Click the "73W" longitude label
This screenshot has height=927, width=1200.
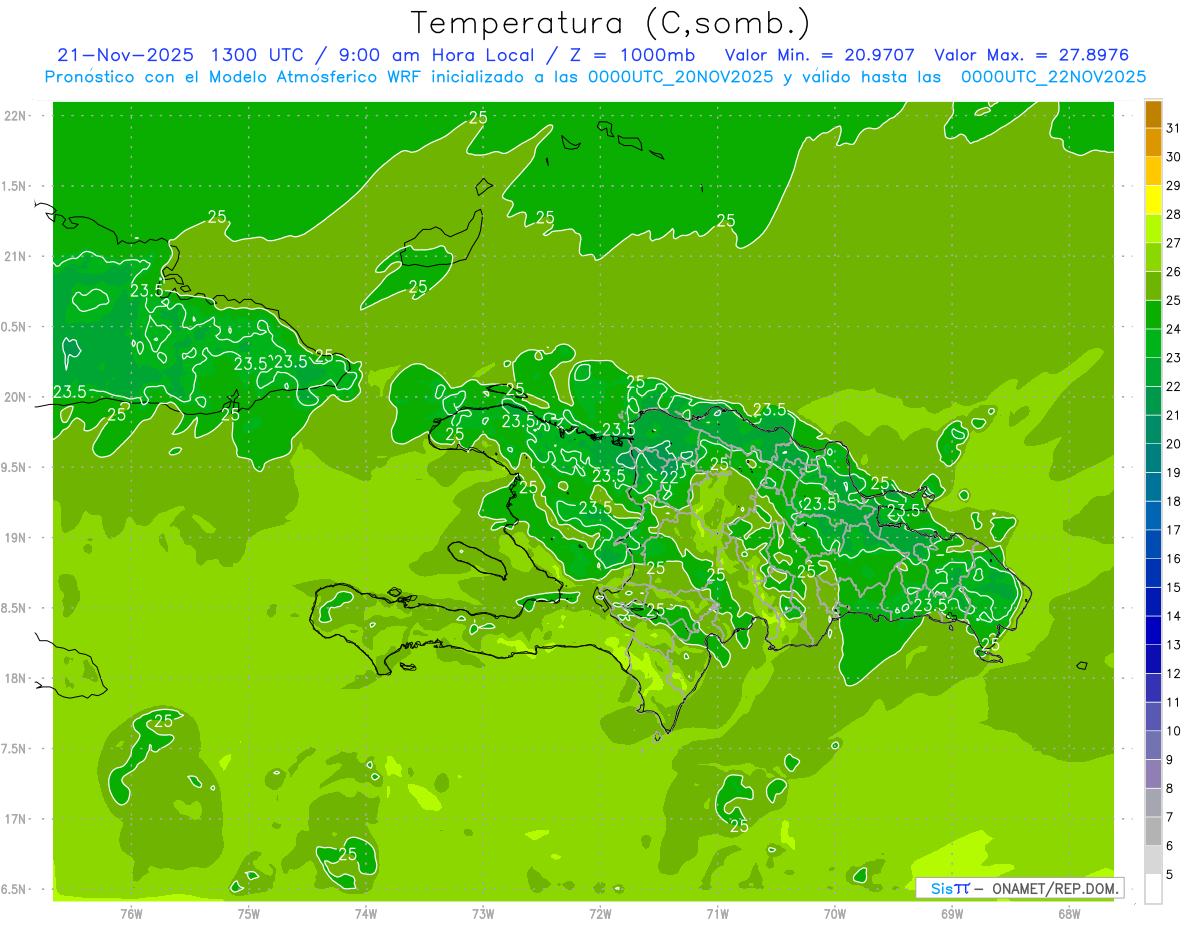(x=483, y=913)
